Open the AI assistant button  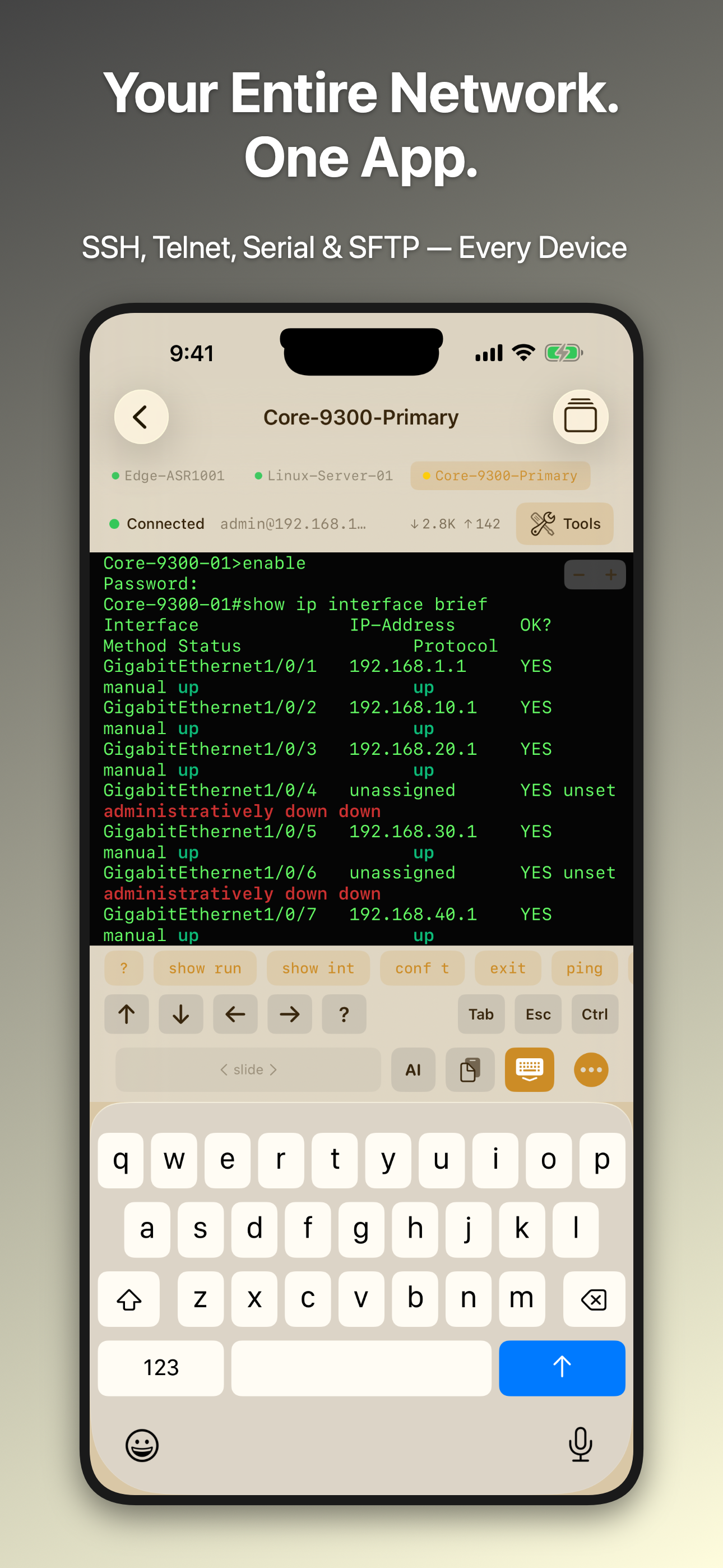click(x=413, y=1069)
